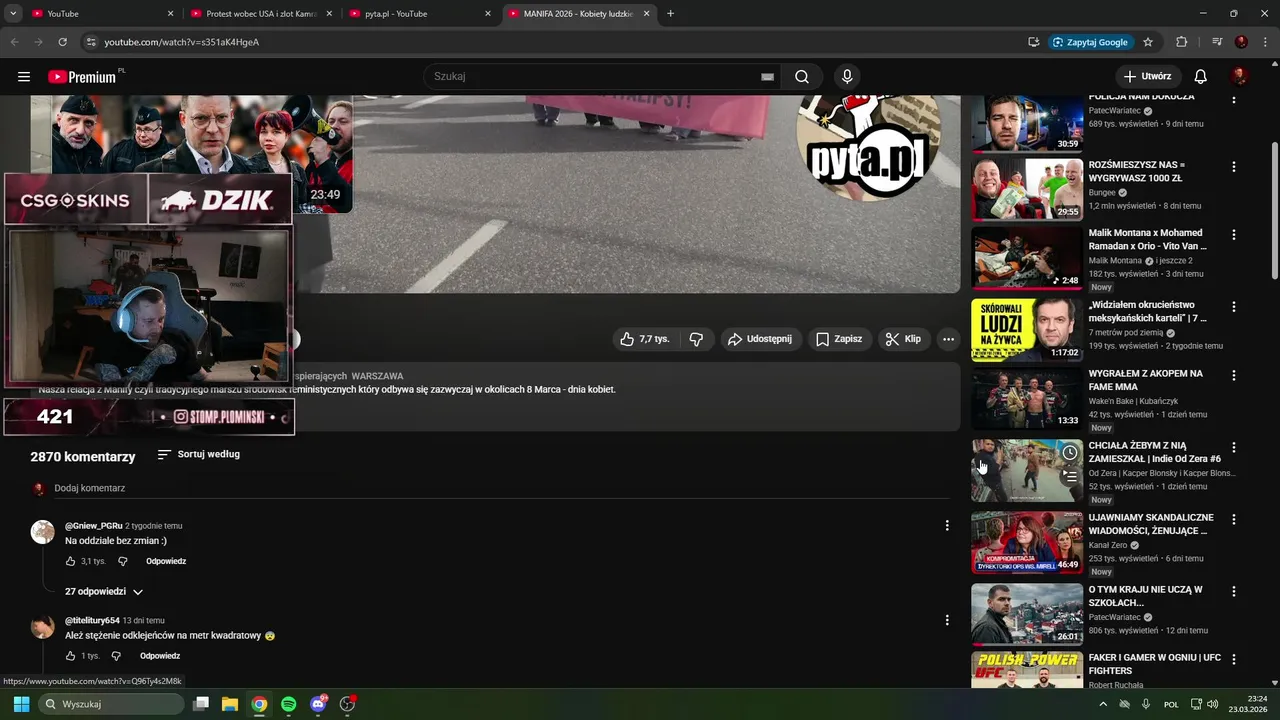Image resolution: width=1280 pixels, height=720 pixels.
Task: Open options for WYGRAŁEM Z AKOPEM video
Action: (1233, 375)
